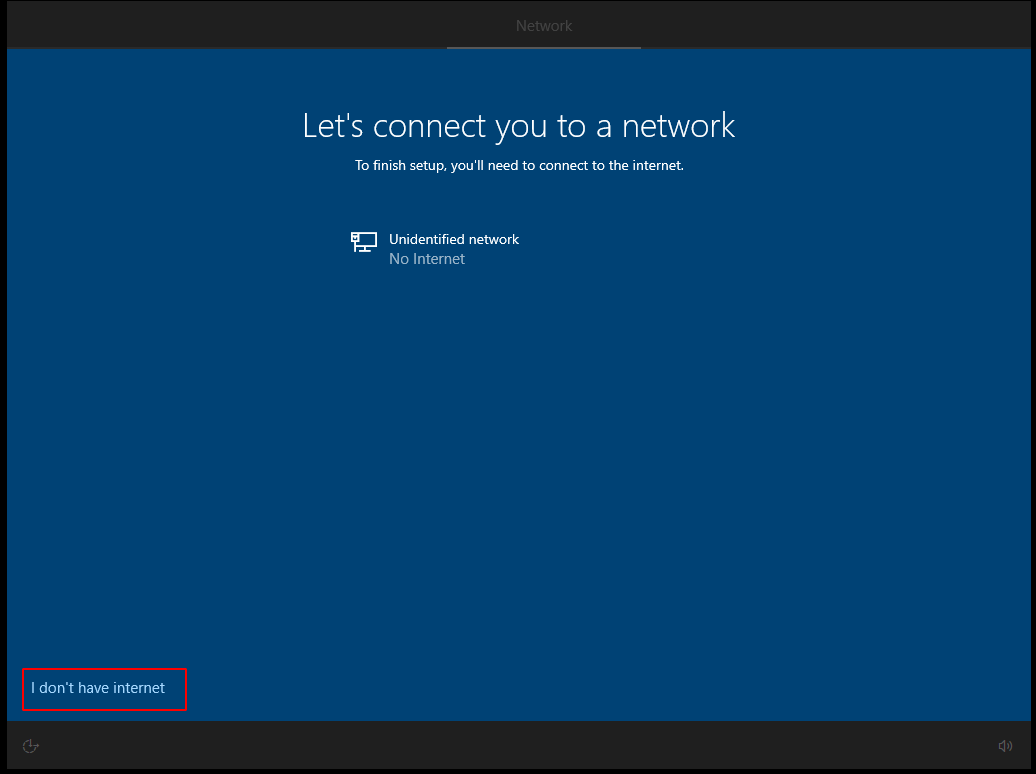This screenshot has height=774, width=1036.
Task: Click the No Internet status text
Action: point(426,258)
